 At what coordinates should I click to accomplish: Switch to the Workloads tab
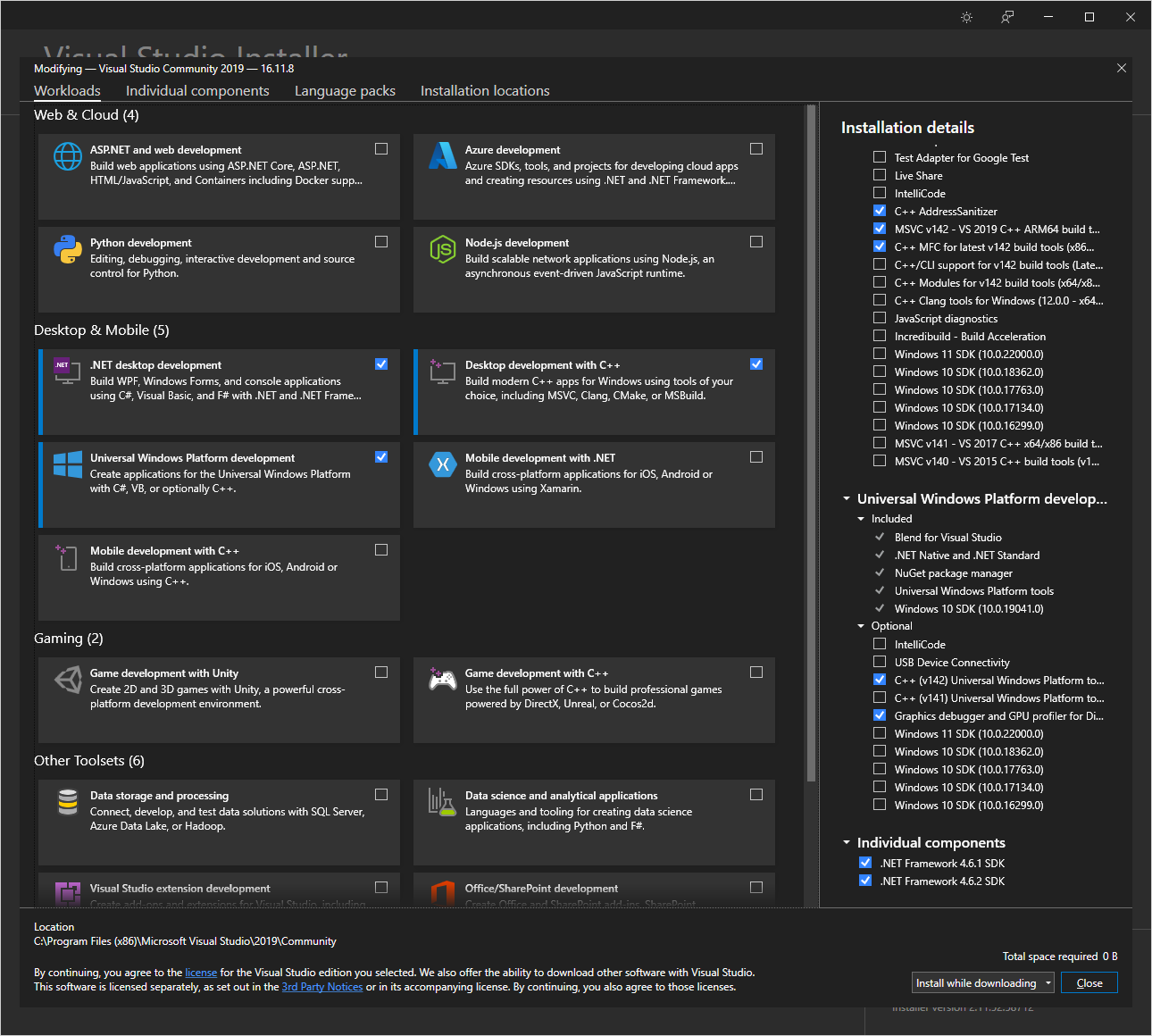tap(67, 91)
